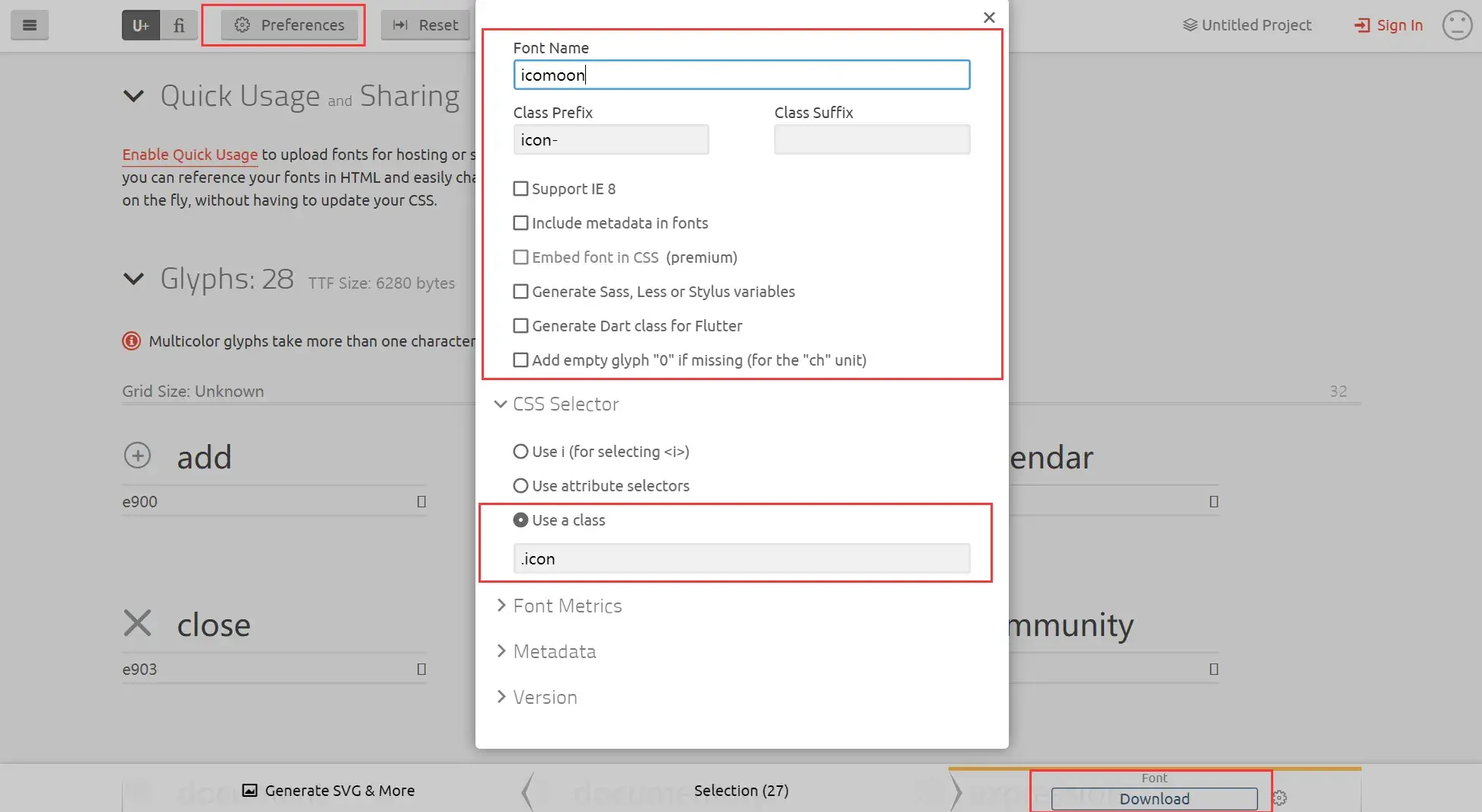Click the grid size slider value 32
Image resolution: width=1482 pixels, height=812 pixels.
click(x=1339, y=391)
